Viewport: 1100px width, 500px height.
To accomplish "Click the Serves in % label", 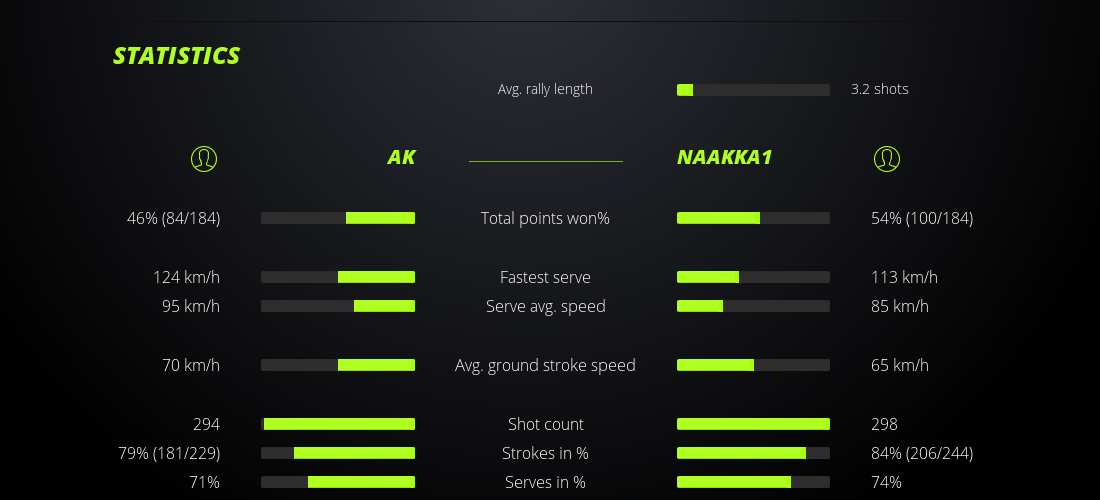I will (545, 482).
